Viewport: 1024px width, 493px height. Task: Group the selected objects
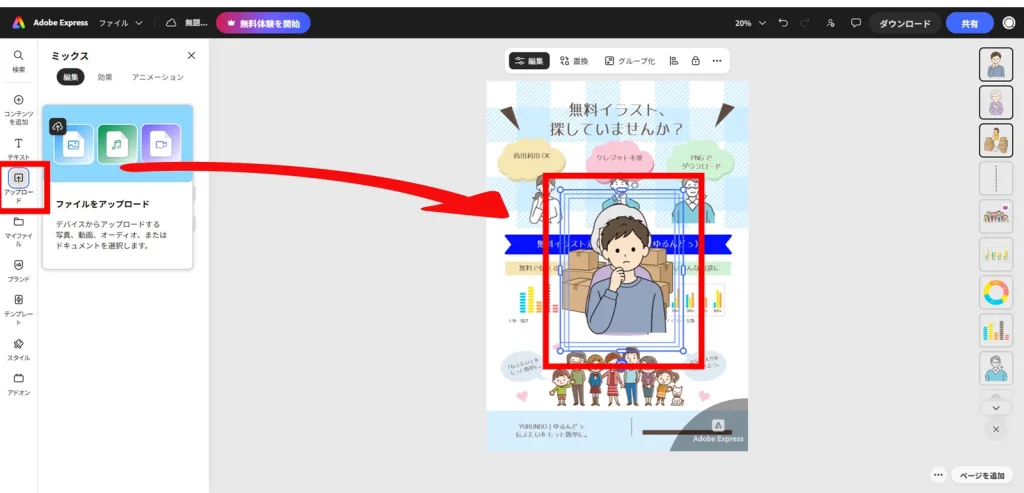[x=630, y=61]
